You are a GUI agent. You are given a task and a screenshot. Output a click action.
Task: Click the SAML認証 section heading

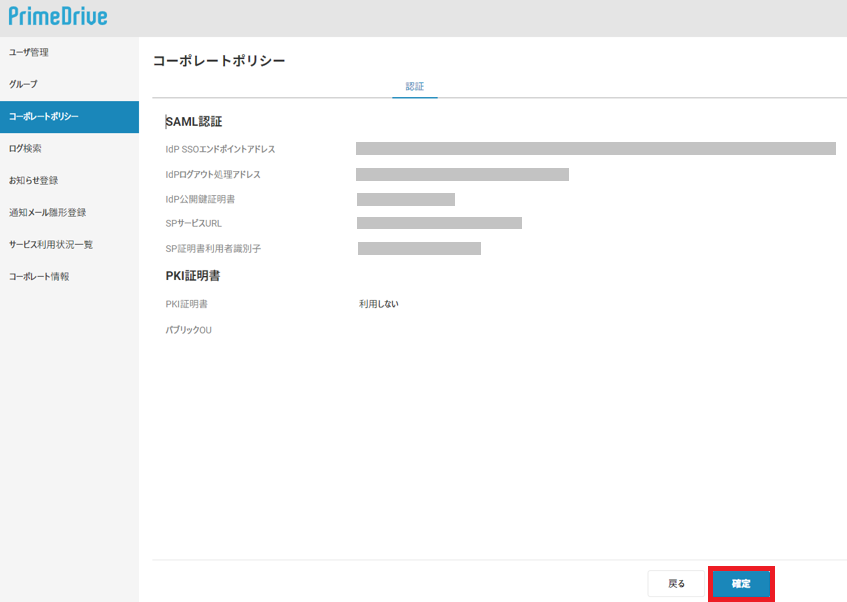(194, 122)
